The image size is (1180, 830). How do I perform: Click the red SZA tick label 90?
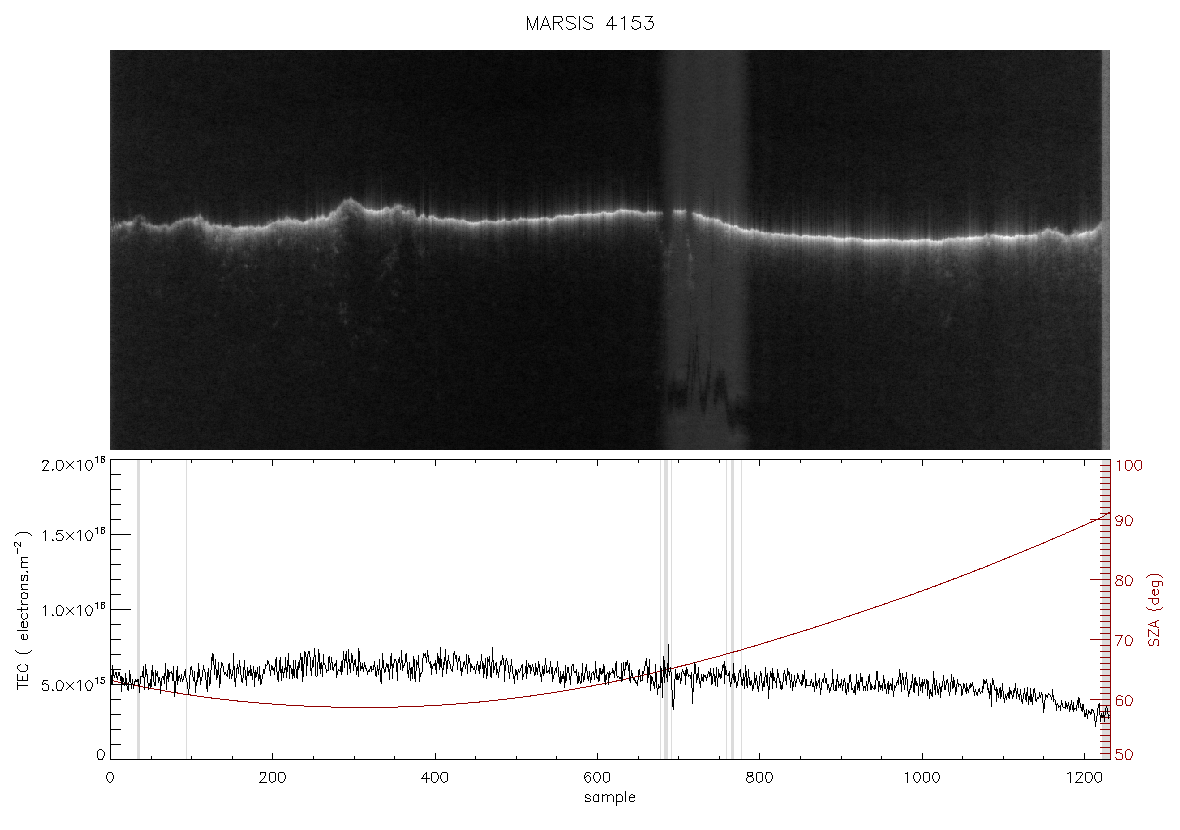point(1124,521)
